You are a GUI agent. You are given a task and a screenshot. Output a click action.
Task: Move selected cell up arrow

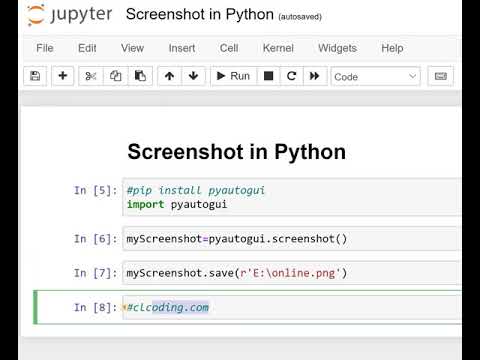pyautogui.click(x=169, y=76)
